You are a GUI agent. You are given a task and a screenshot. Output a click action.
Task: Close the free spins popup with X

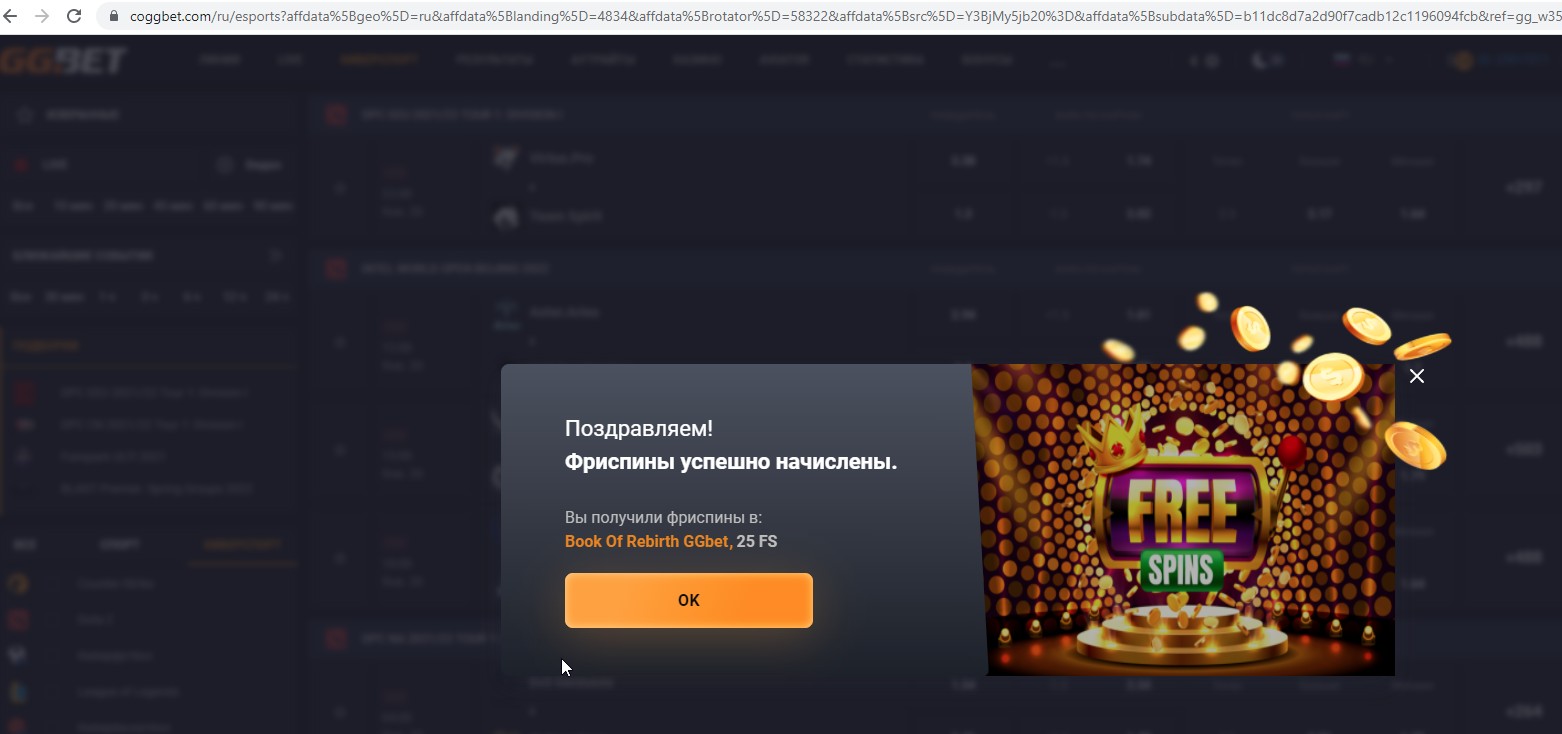1416,376
